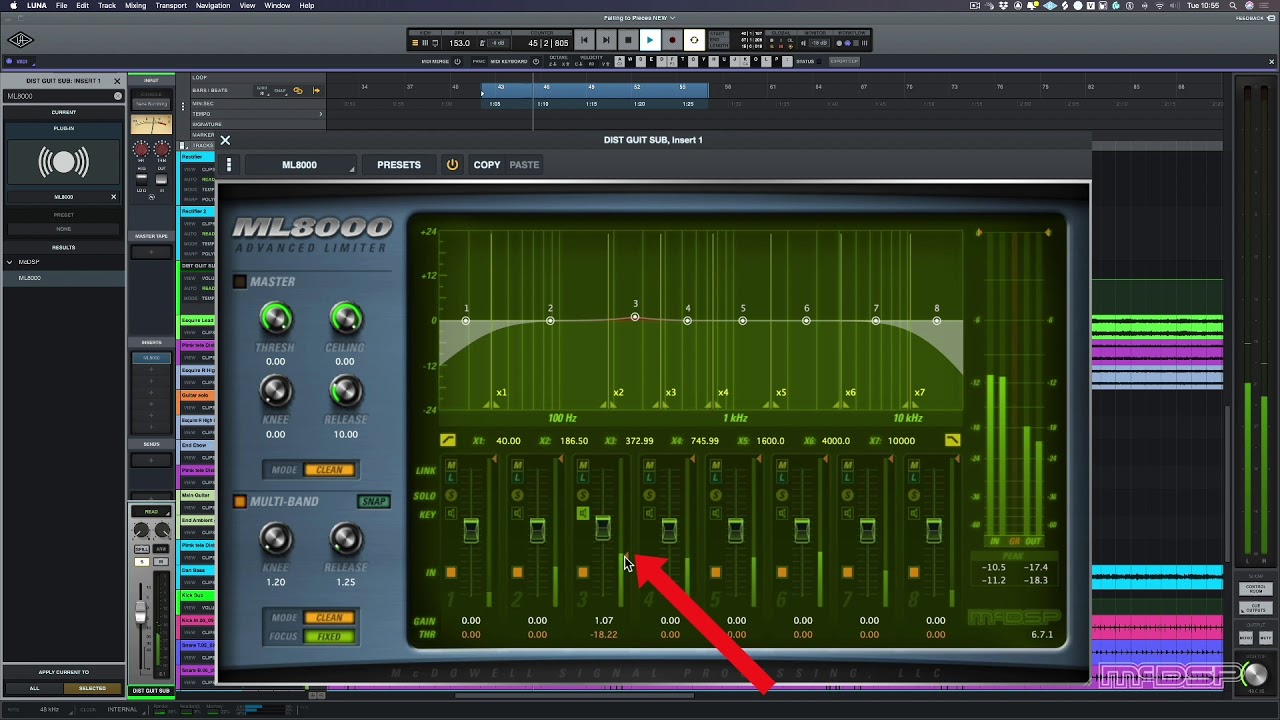
Task: Toggle the loop cycle button in transport
Action: (x=694, y=40)
